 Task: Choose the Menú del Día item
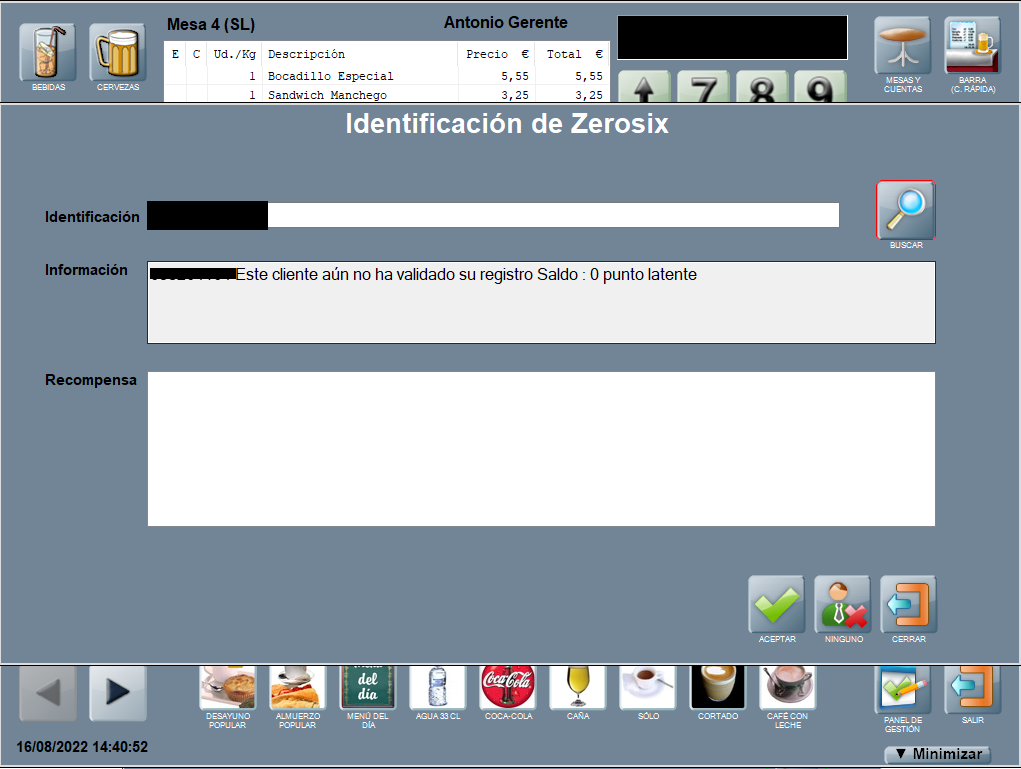(x=368, y=687)
